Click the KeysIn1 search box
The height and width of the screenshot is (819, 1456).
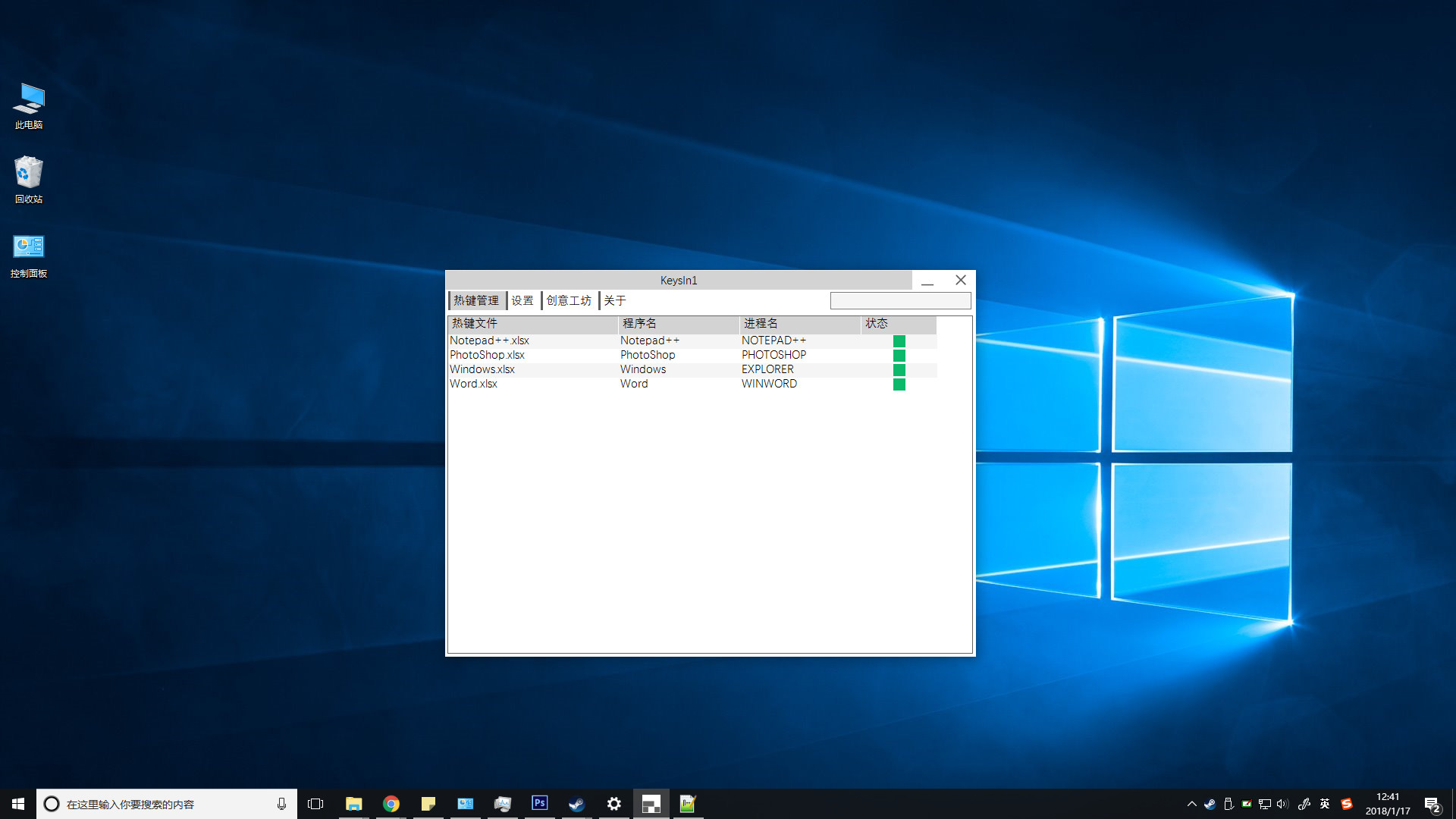[900, 300]
